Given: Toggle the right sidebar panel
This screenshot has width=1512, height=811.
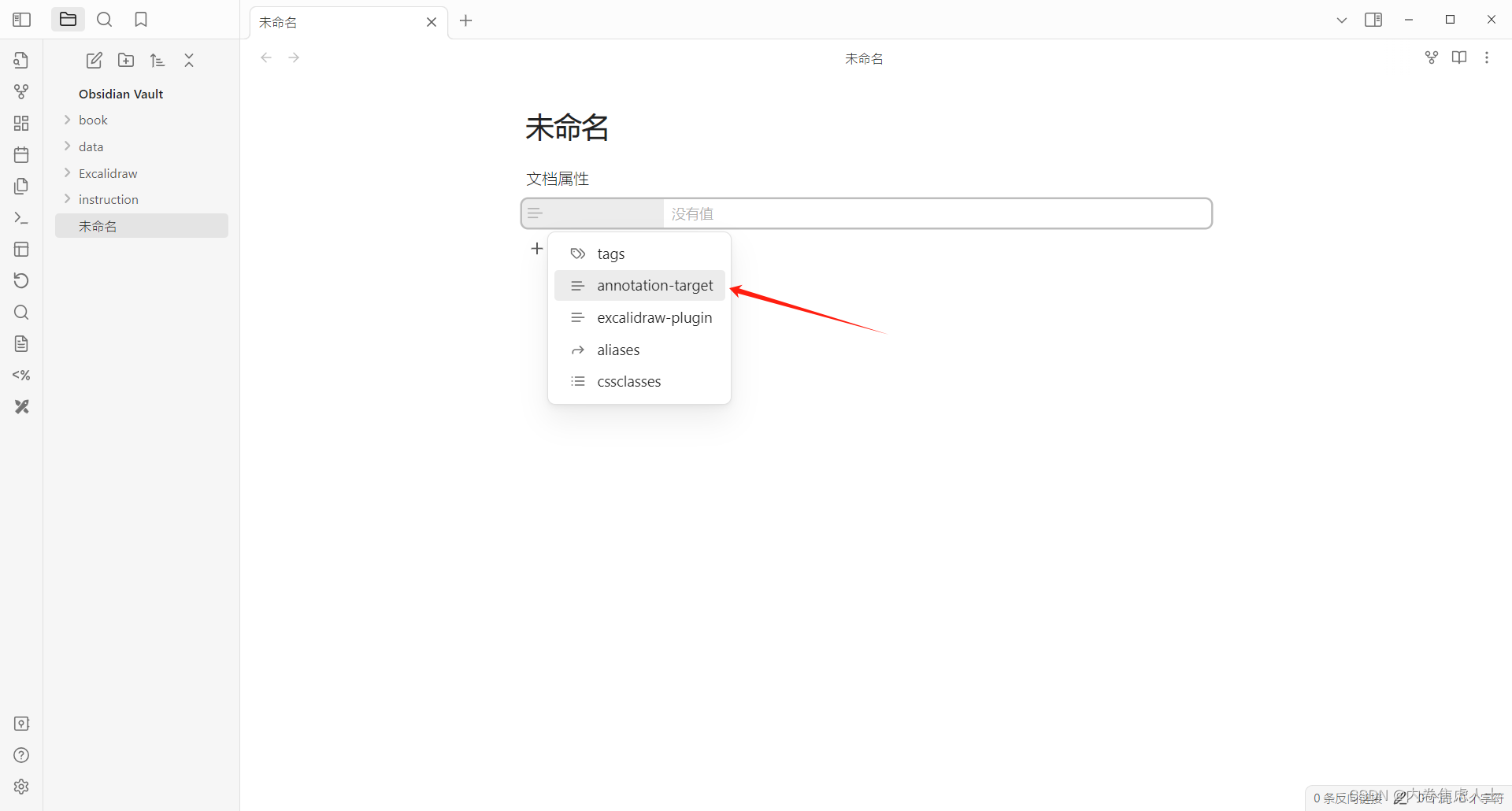Looking at the screenshot, I should pyautogui.click(x=1373, y=19).
